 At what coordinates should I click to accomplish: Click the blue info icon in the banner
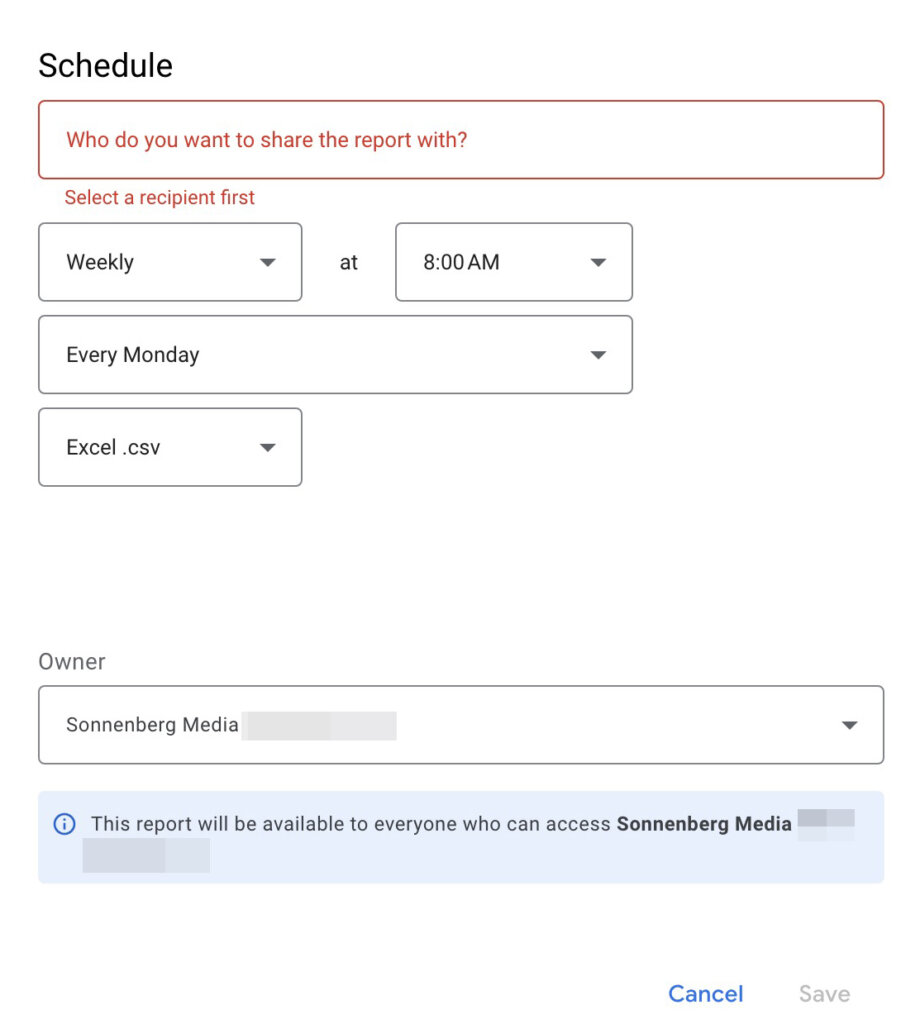coord(64,824)
